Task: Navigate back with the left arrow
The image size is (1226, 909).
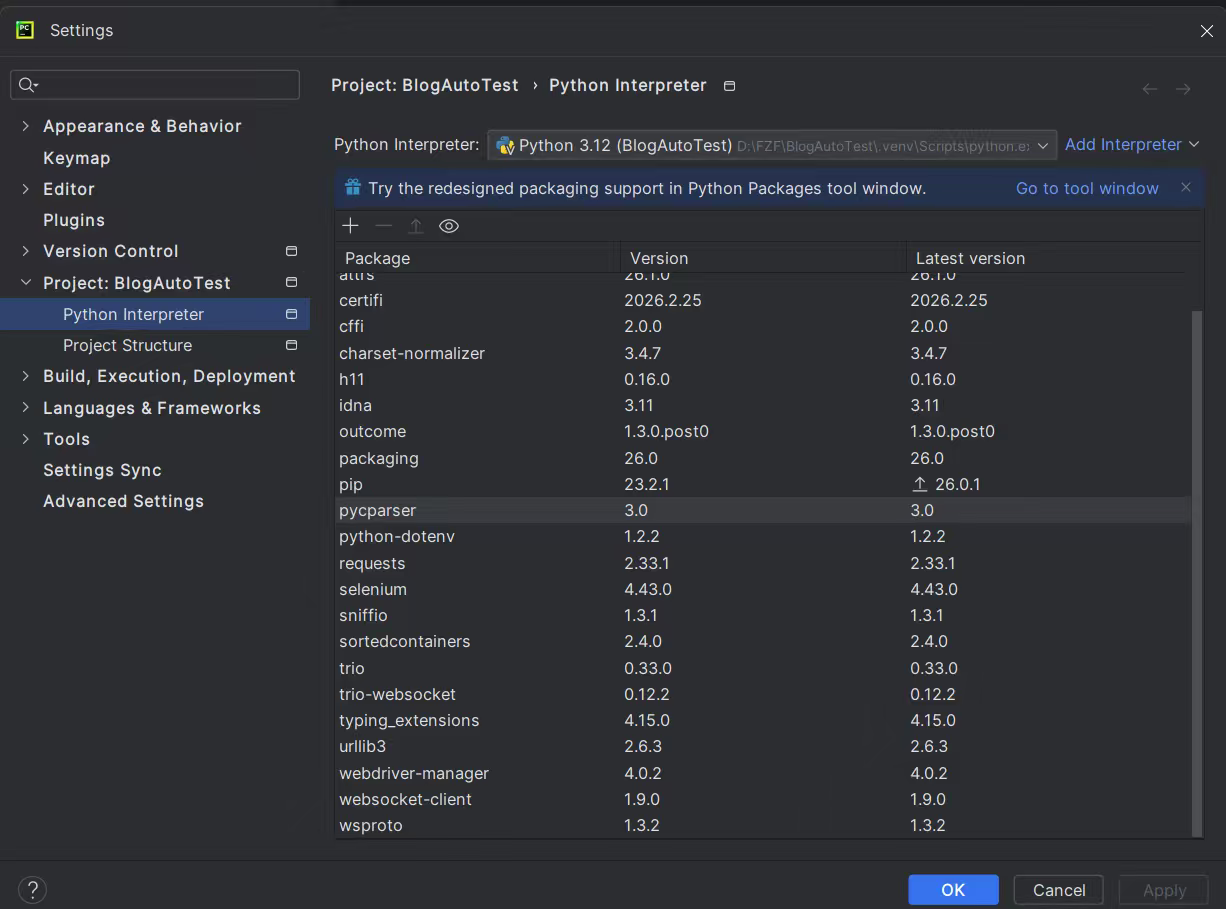Action: tap(1150, 89)
